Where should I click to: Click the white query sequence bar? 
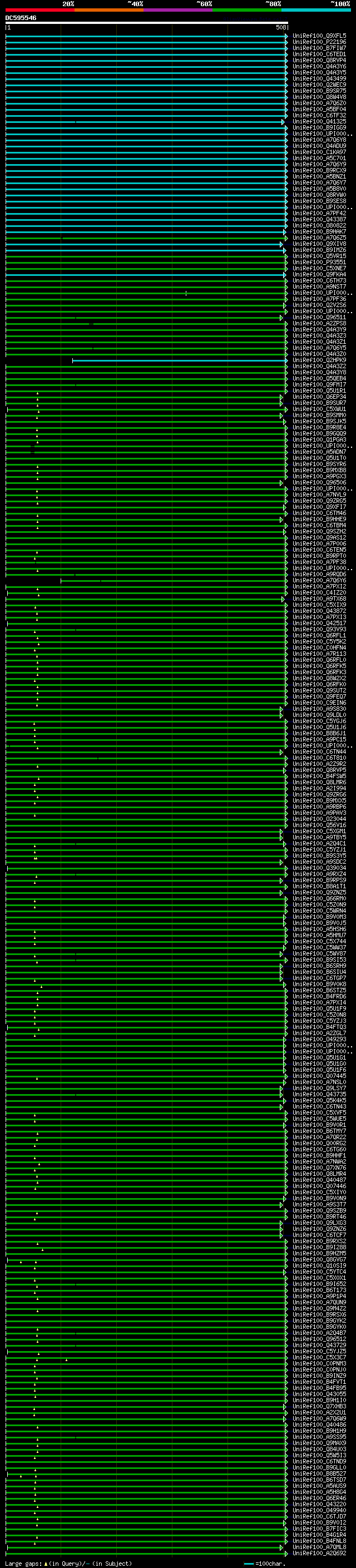point(147,22)
